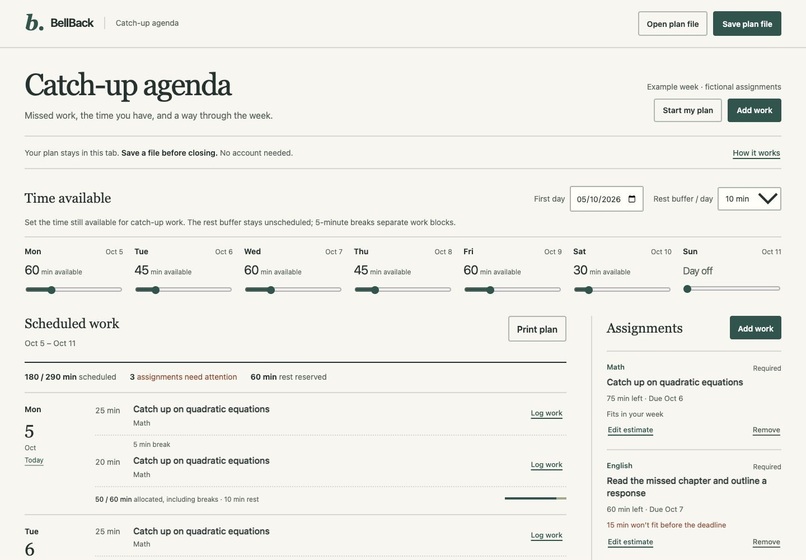Click the BellBack logo icon
This screenshot has height=560, width=806.
tap(34, 23)
